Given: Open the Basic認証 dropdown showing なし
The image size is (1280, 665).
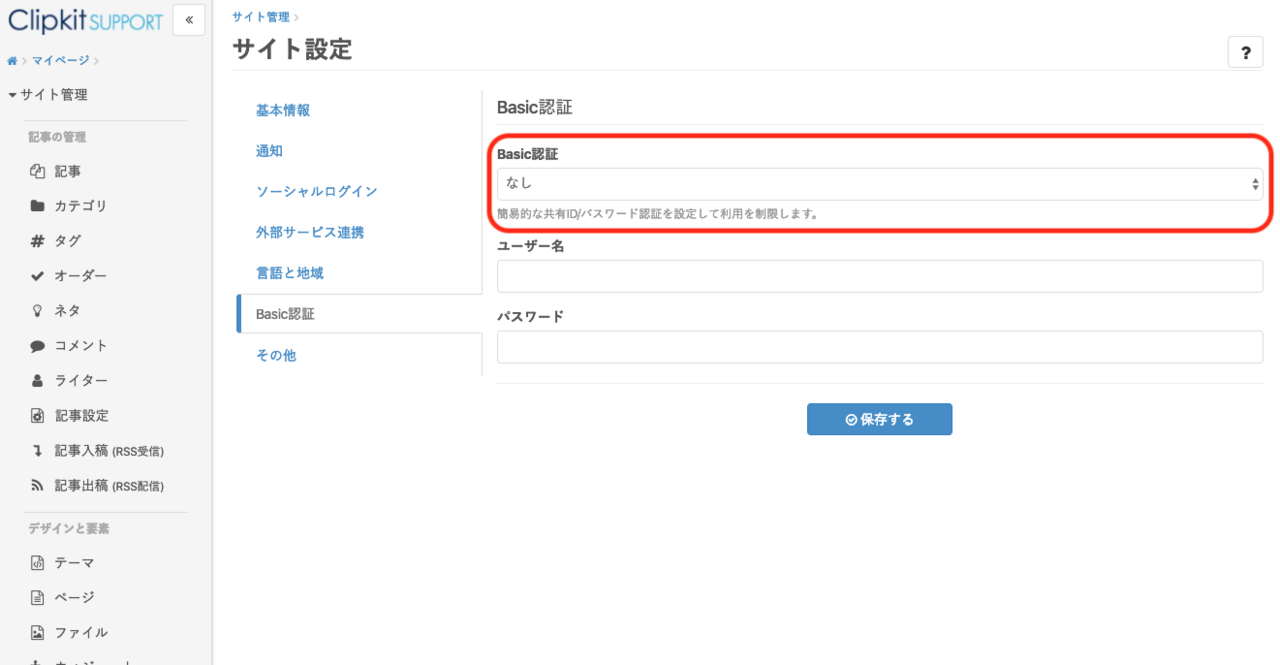Looking at the screenshot, I should click(879, 184).
